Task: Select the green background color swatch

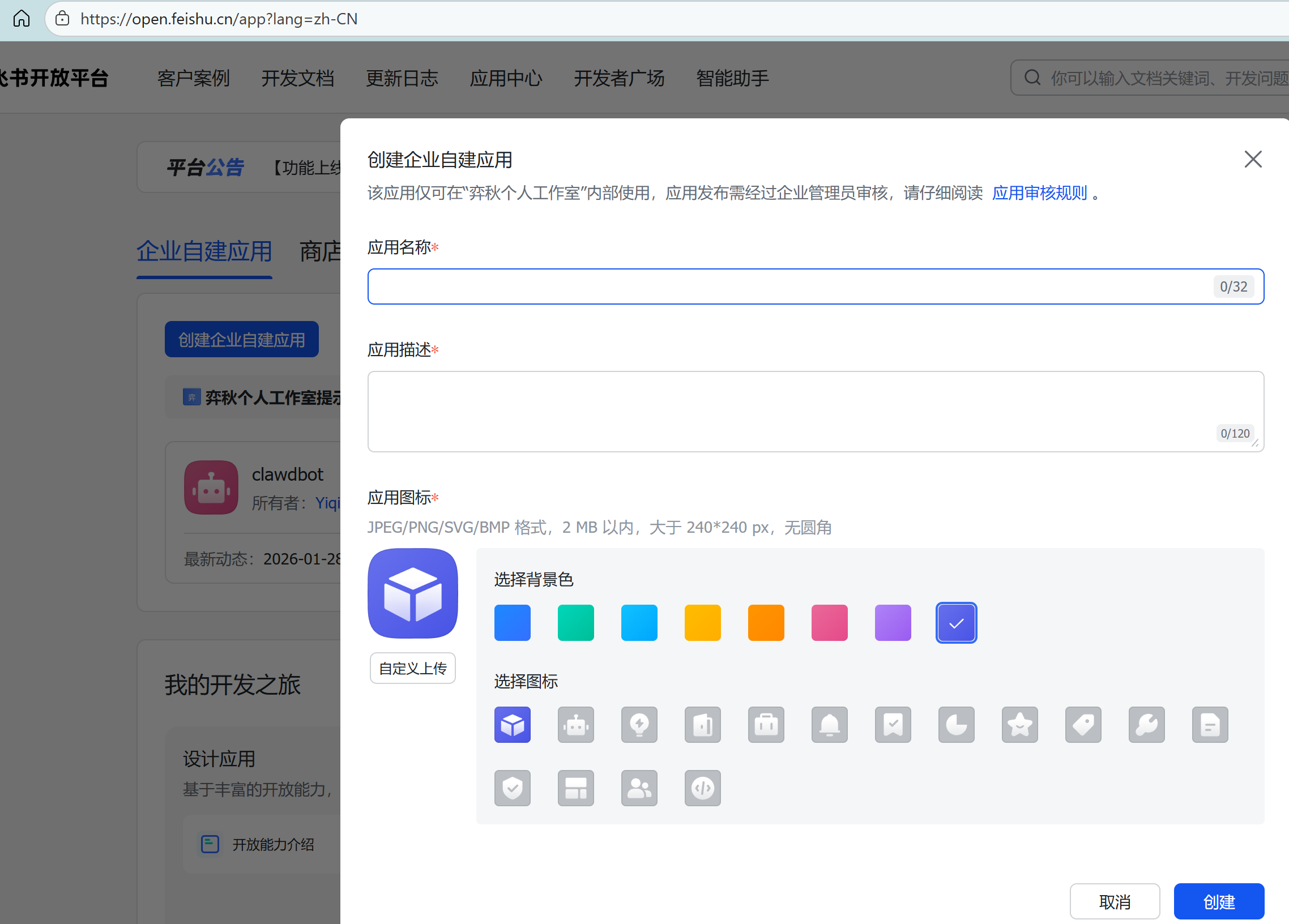Action: click(x=576, y=622)
